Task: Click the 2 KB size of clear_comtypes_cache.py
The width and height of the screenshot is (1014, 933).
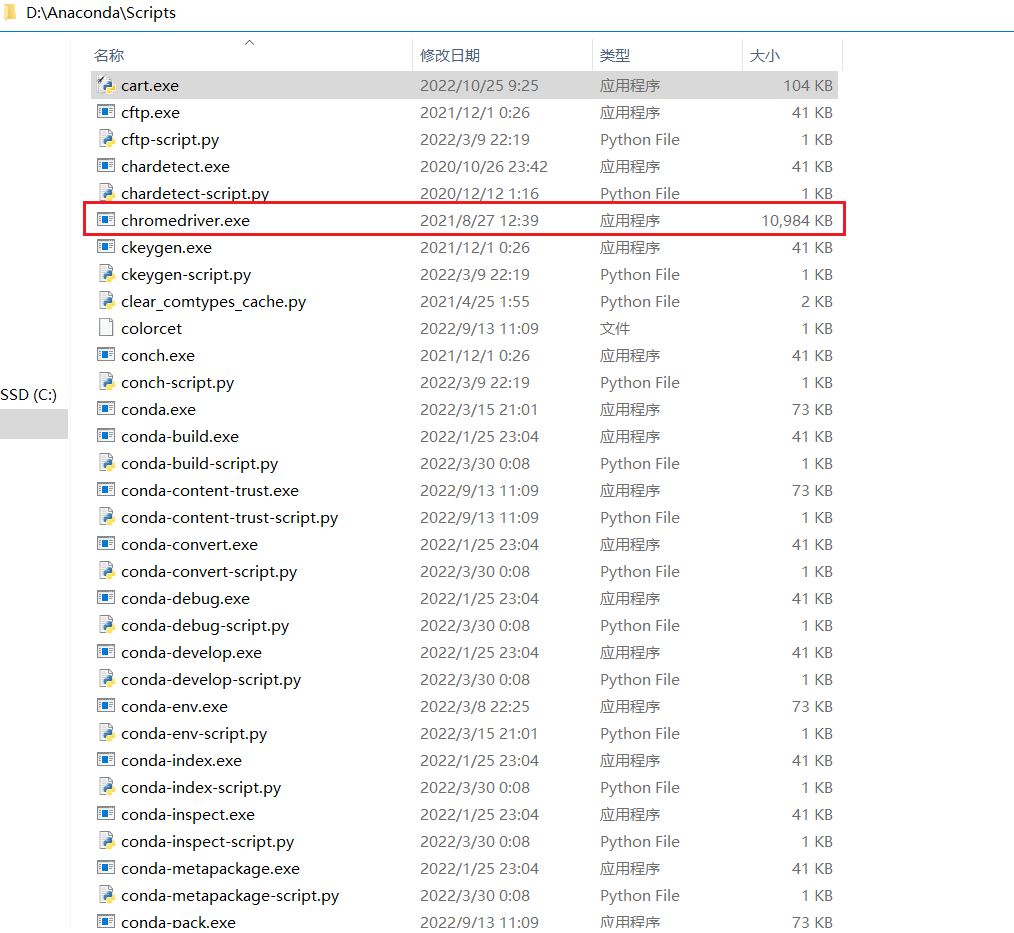Action: [x=817, y=301]
